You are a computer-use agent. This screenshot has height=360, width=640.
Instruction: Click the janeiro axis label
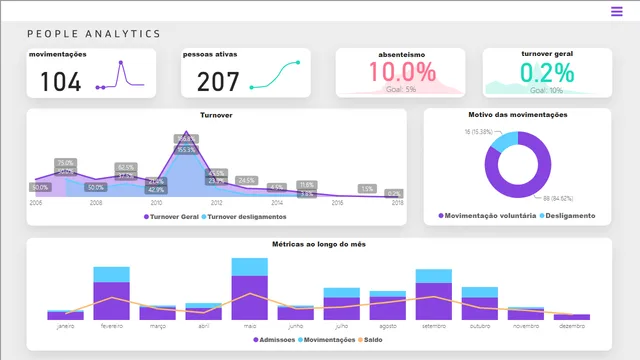tap(66, 326)
